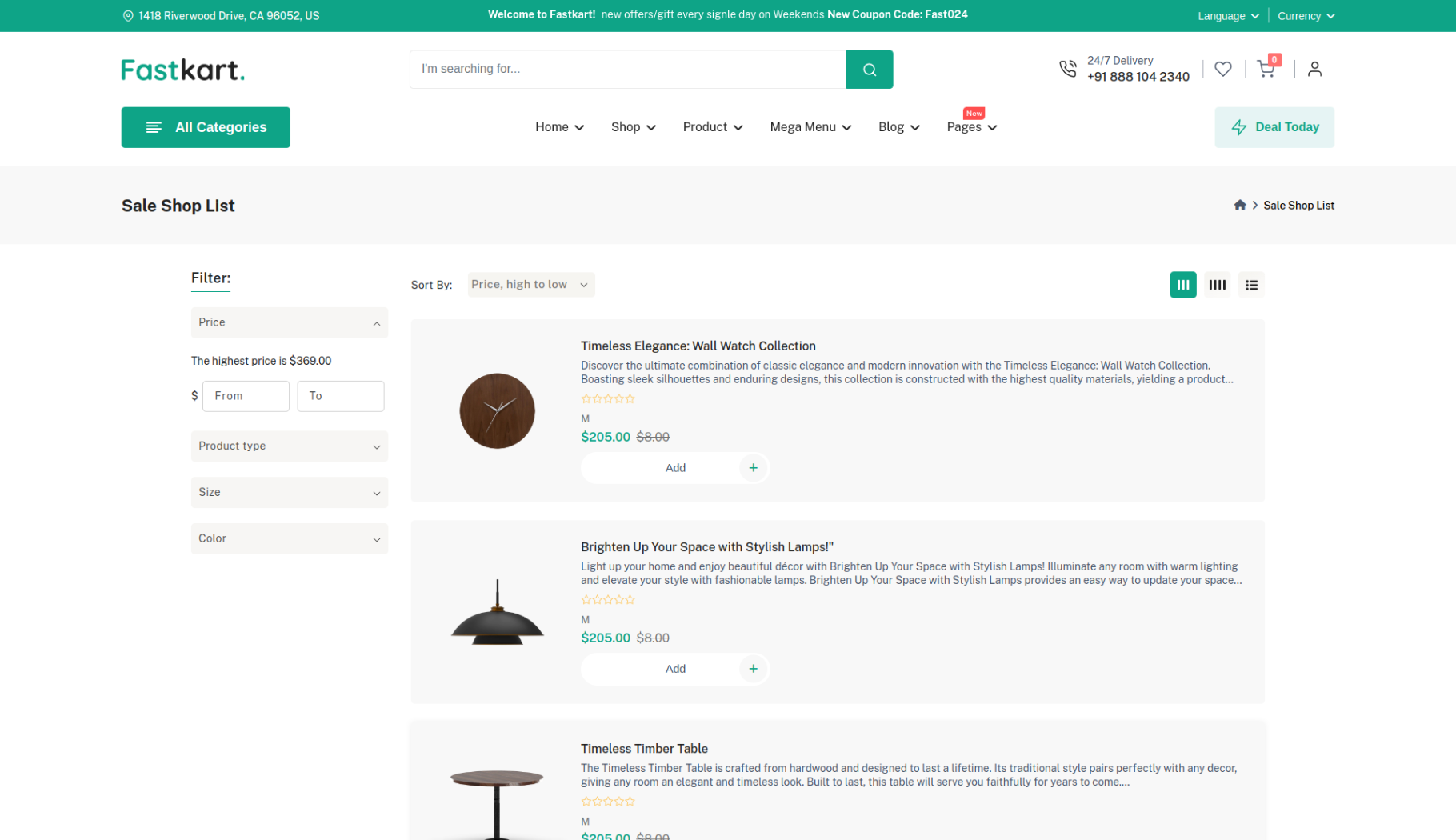Image resolution: width=1456 pixels, height=840 pixels.
Task: Click the price From input field
Action: pos(246,396)
